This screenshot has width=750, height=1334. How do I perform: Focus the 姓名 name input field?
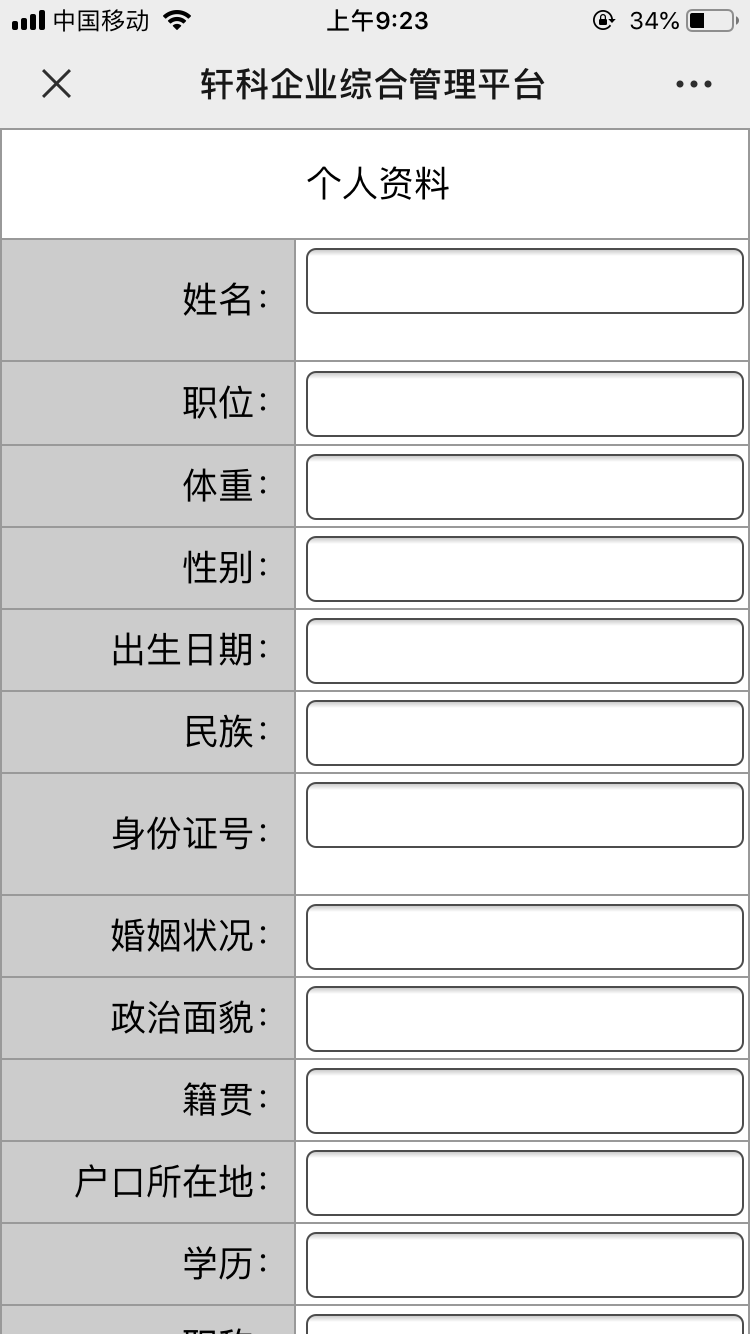tap(524, 281)
